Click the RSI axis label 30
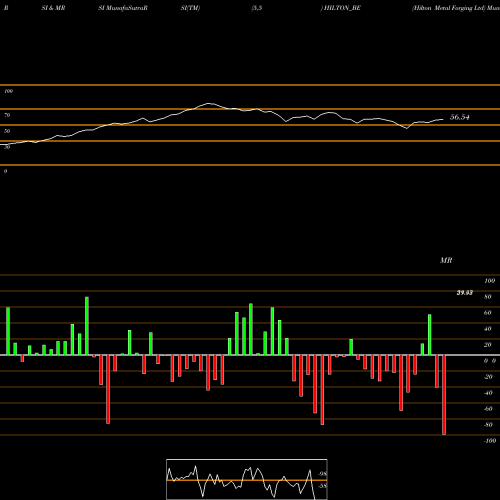Screen dimensions: 500x500 point(7,147)
